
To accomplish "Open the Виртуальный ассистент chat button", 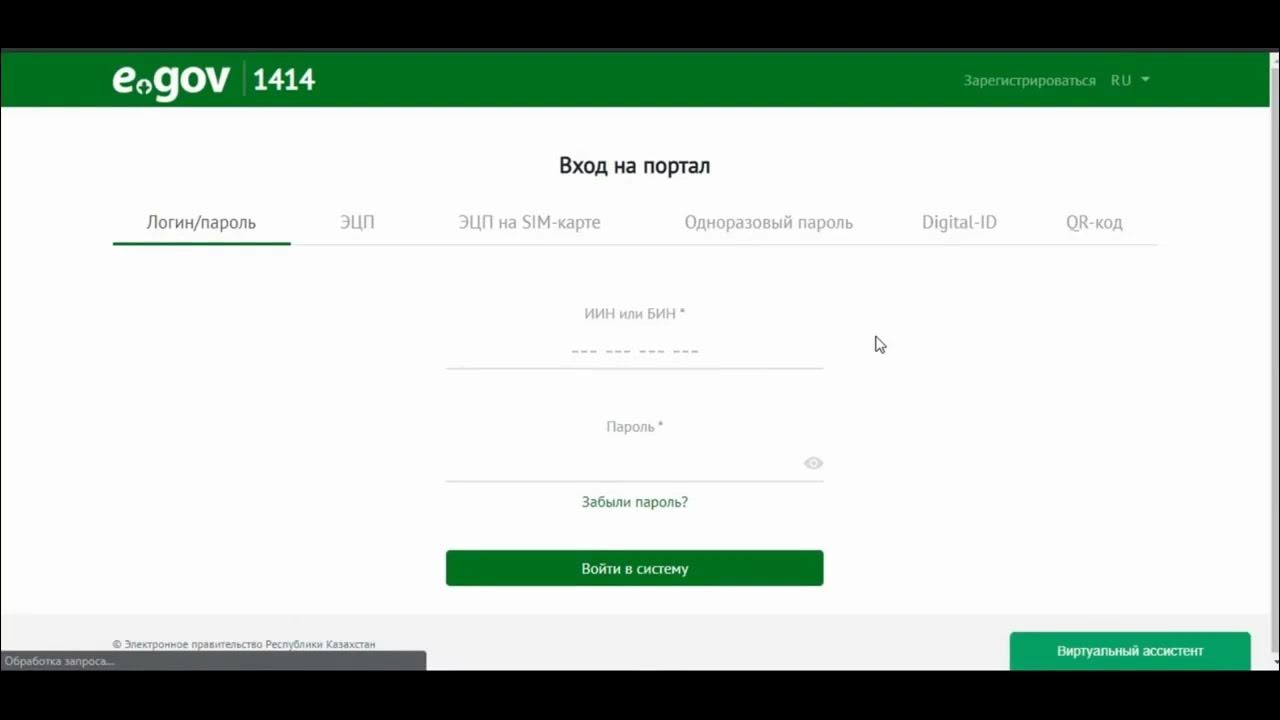I will [1130, 651].
